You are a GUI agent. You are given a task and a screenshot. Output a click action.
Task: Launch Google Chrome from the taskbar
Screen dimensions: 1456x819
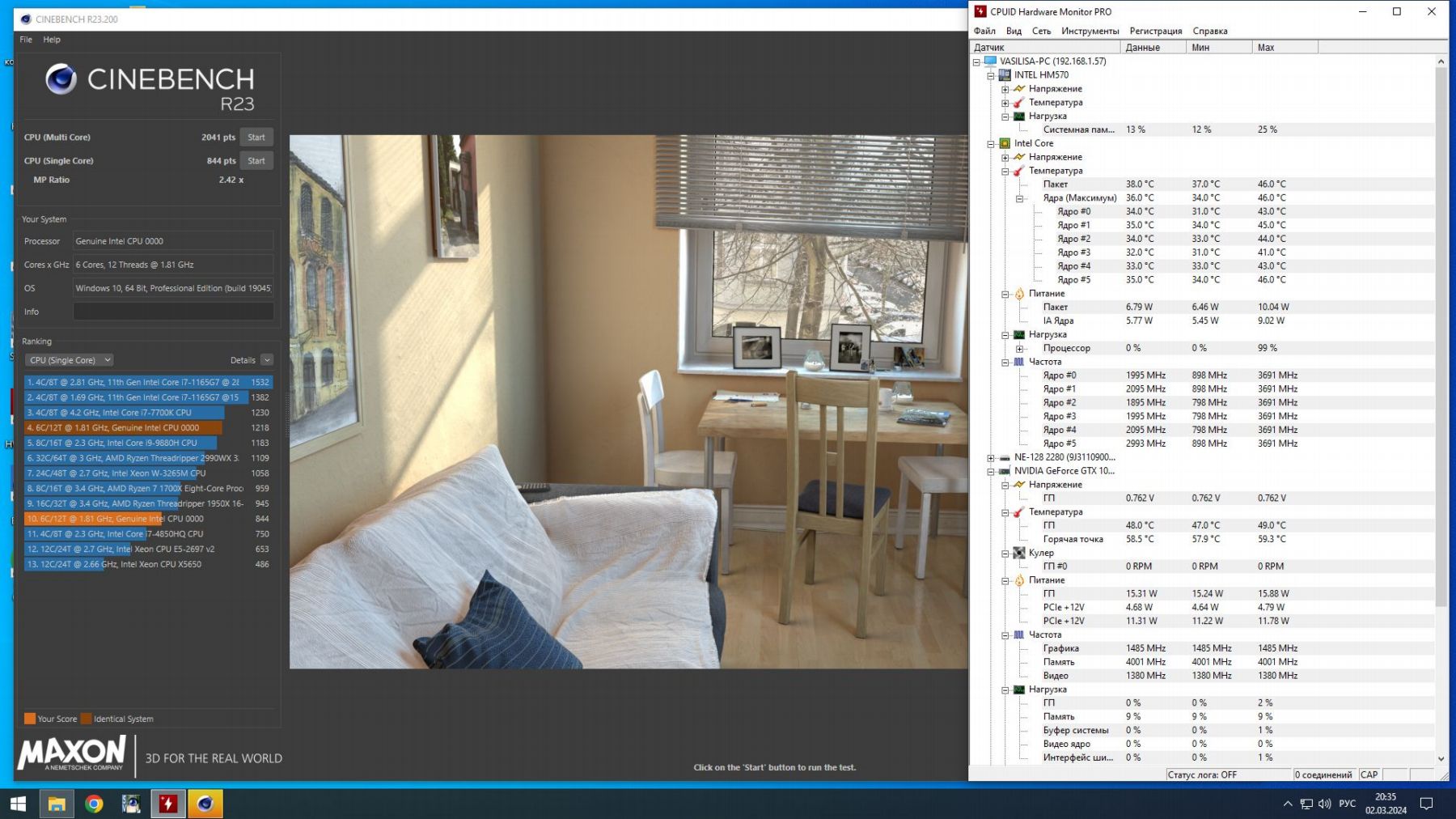tap(94, 804)
